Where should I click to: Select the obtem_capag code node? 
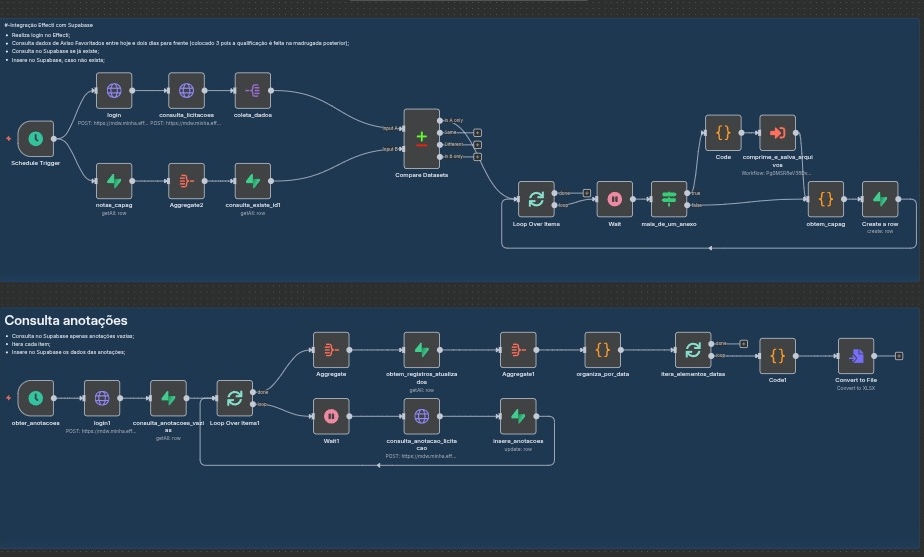[825, 199]
